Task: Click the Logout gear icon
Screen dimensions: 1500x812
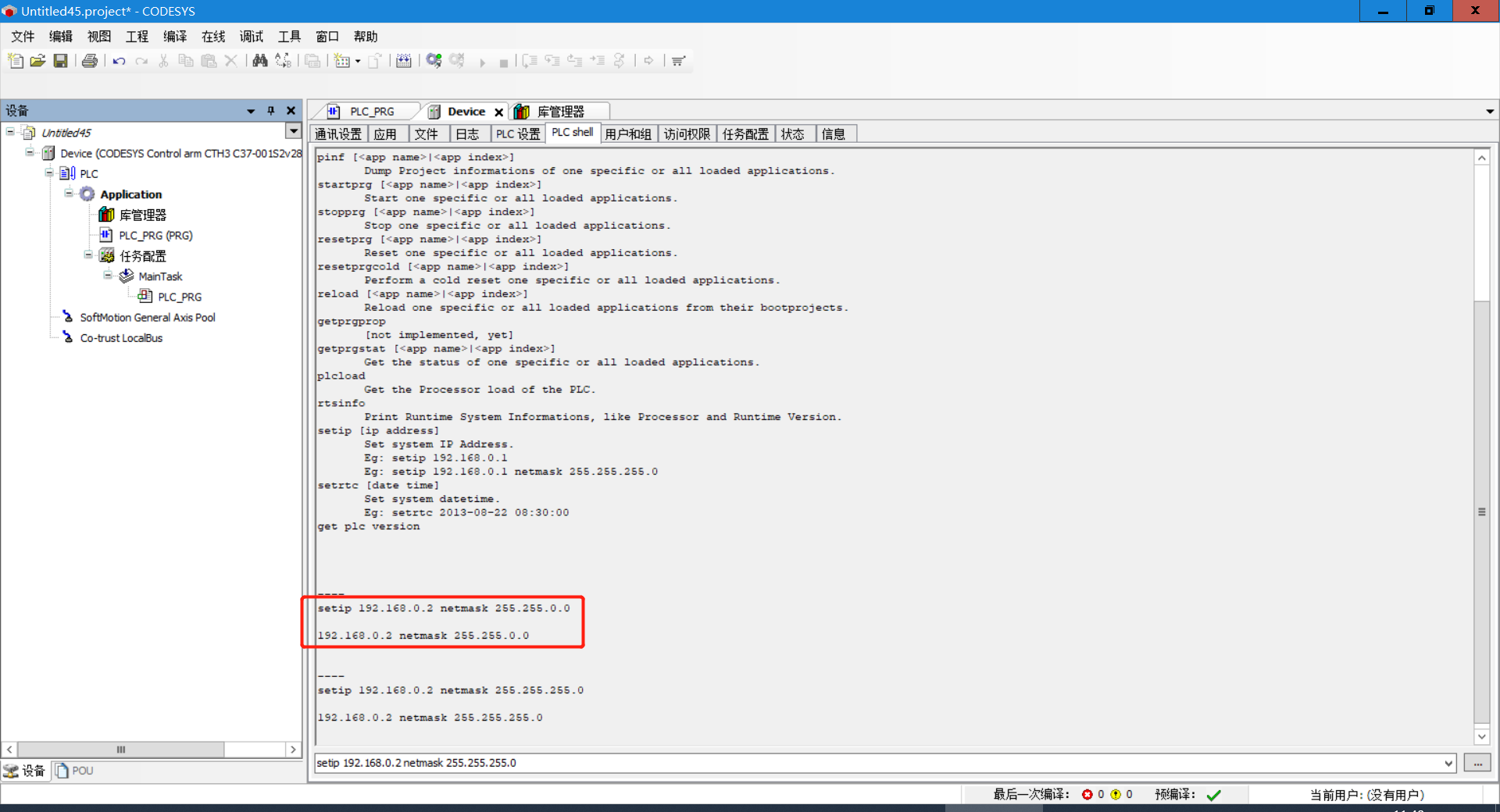Action: point(456,61)
